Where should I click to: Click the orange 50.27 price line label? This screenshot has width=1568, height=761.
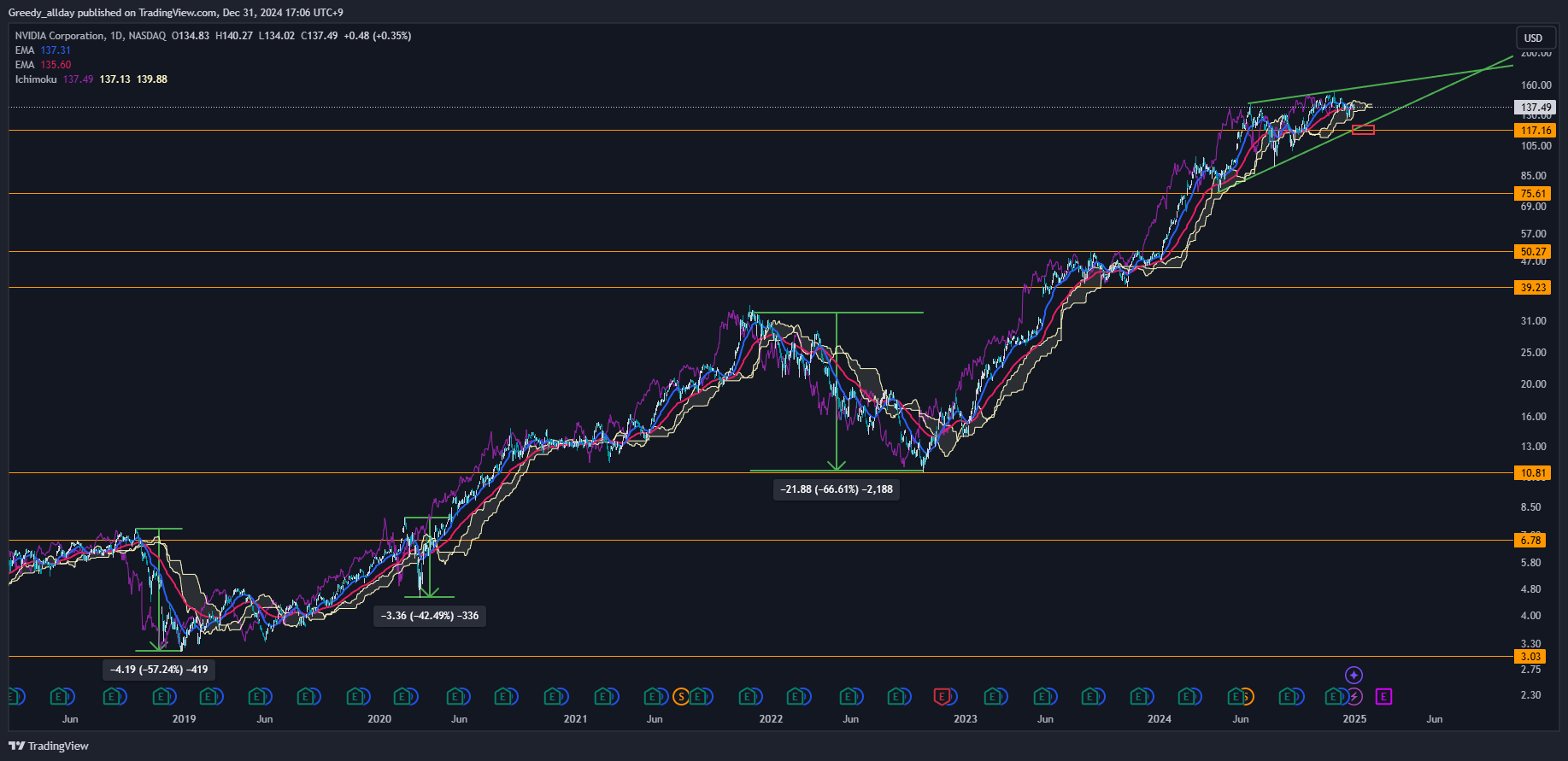(x=1533, y=252)
